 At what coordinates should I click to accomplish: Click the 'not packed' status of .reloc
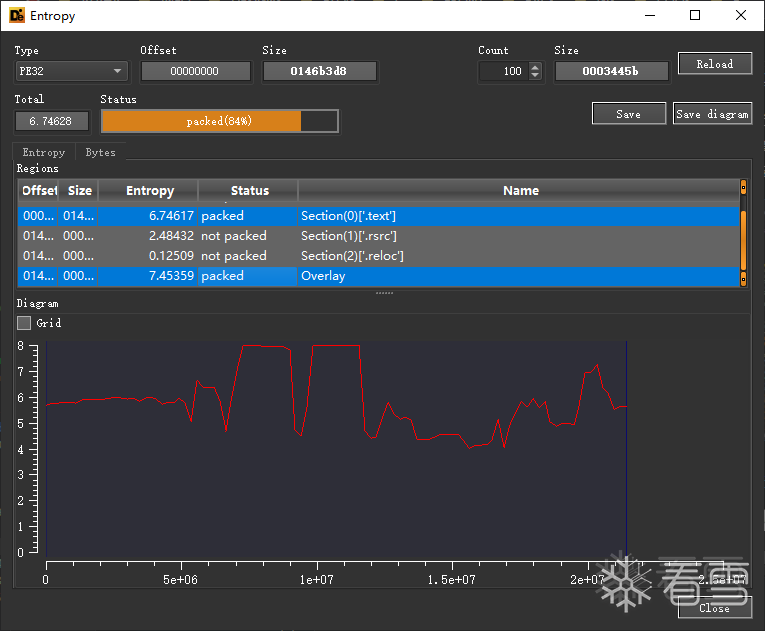click(x=234, y=256)
